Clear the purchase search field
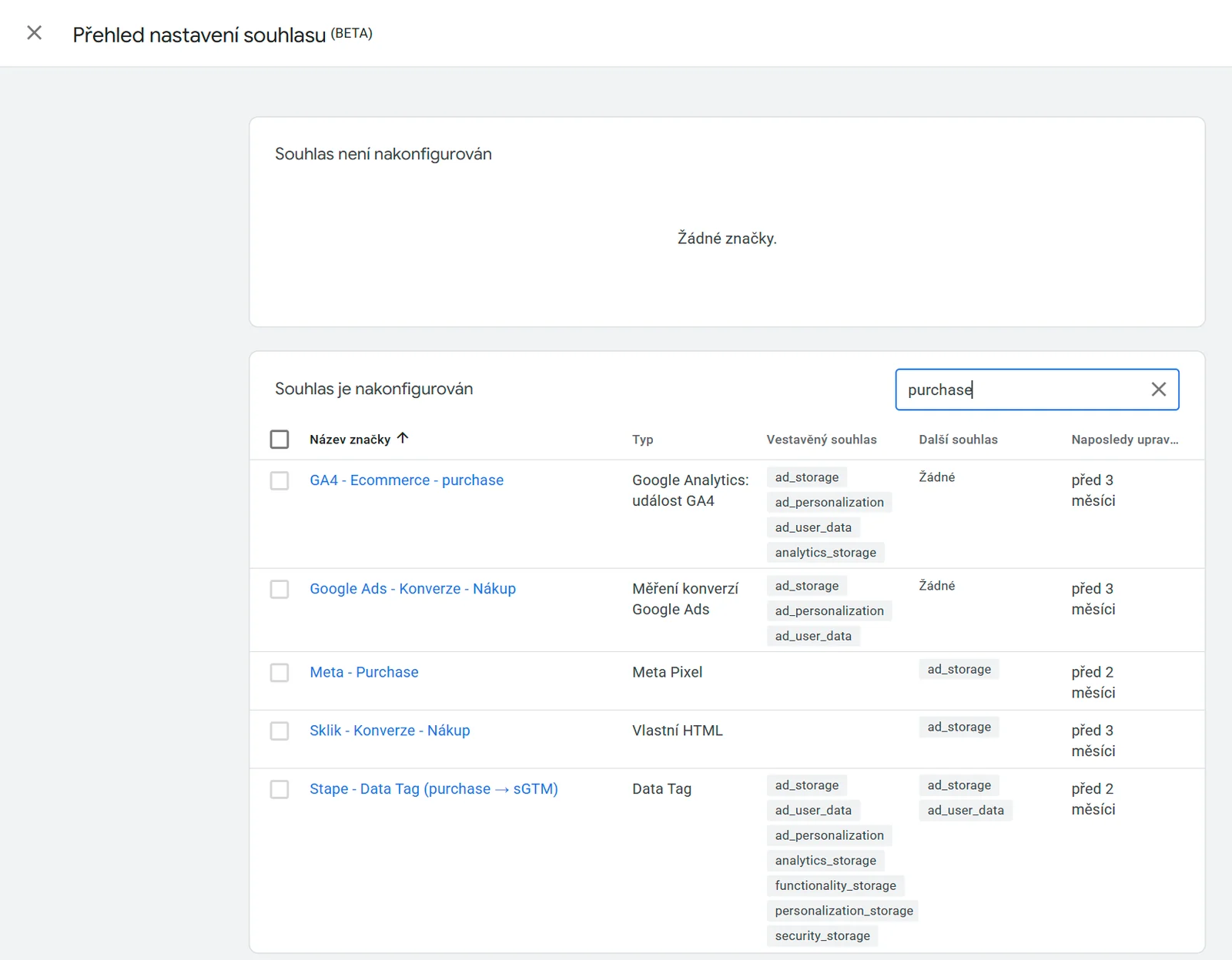Screen dimensions: 1232x960 point(1158,390)
